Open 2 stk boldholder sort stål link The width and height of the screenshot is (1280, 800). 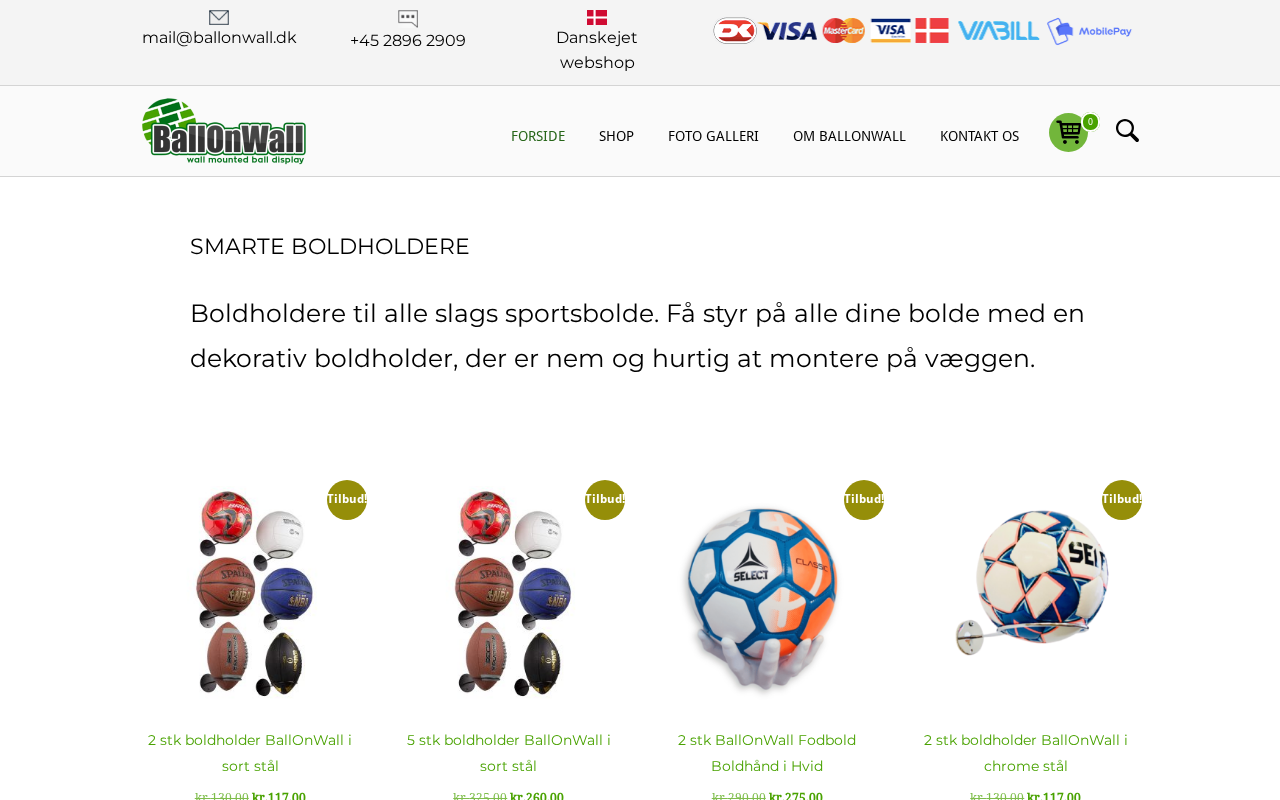[250, 753]
